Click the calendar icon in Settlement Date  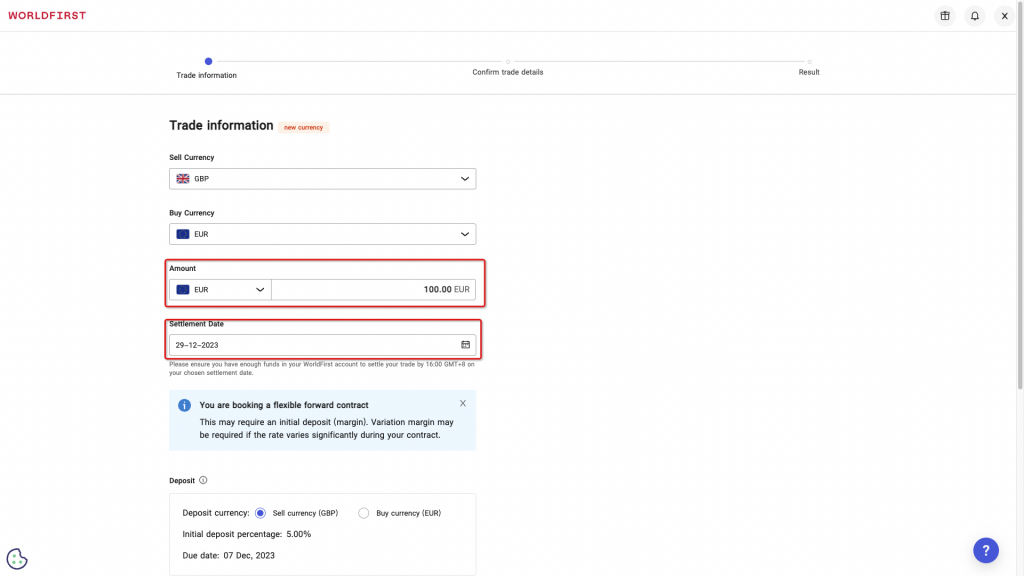[465, 345]
